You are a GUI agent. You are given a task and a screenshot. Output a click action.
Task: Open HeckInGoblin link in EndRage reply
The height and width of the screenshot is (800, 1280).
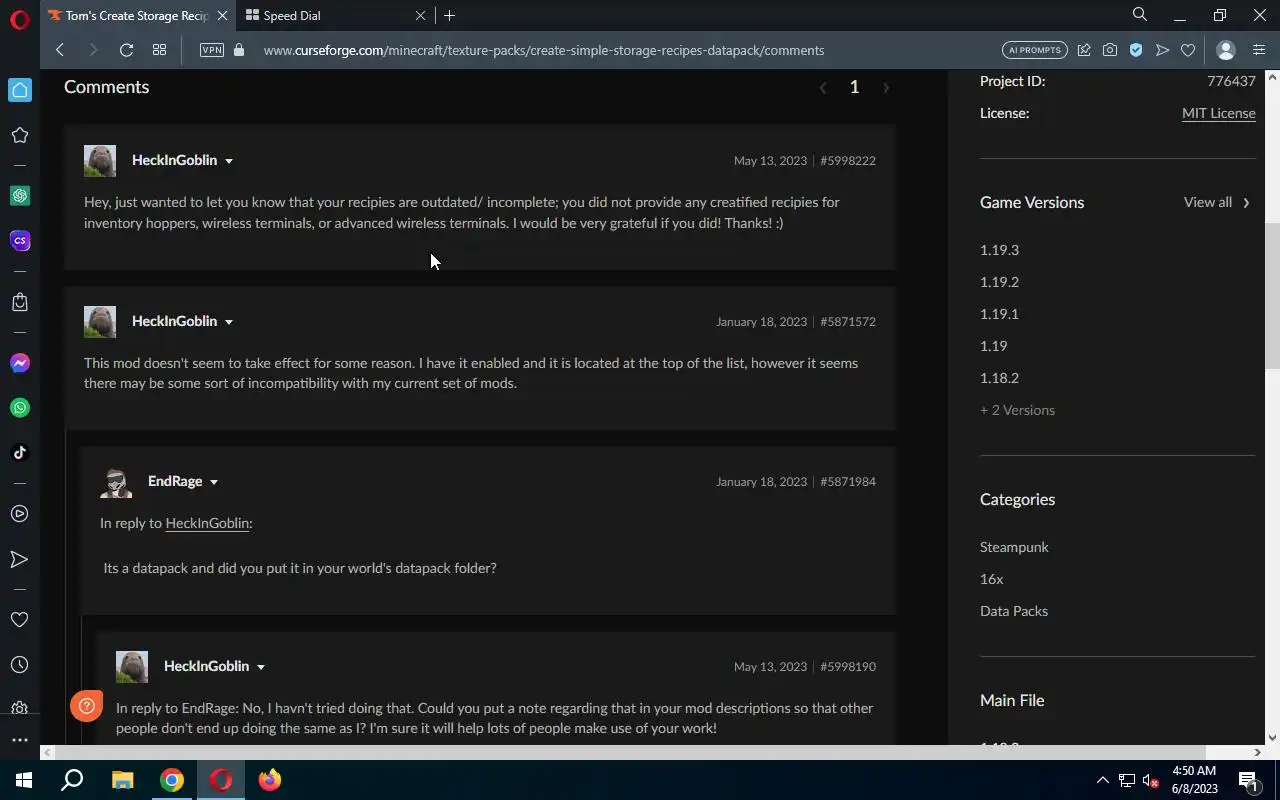207,523
